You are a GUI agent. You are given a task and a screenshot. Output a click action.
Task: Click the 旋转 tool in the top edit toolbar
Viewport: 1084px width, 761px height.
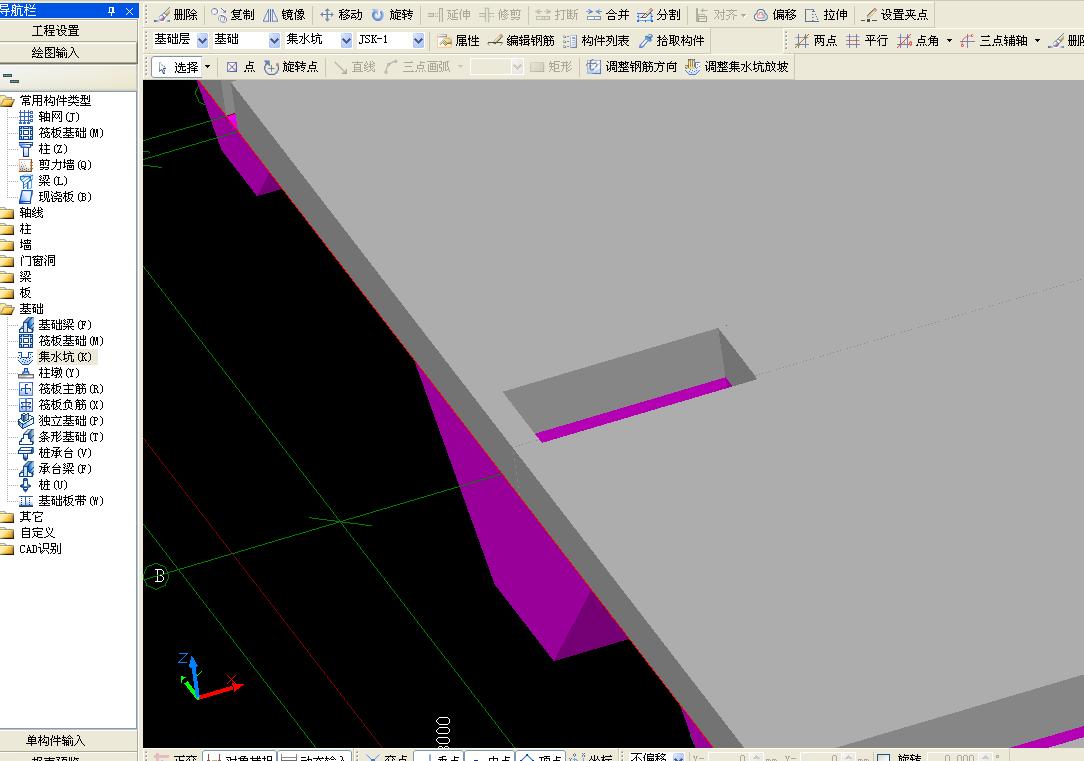pyautogui.click(x=391, y=15)
